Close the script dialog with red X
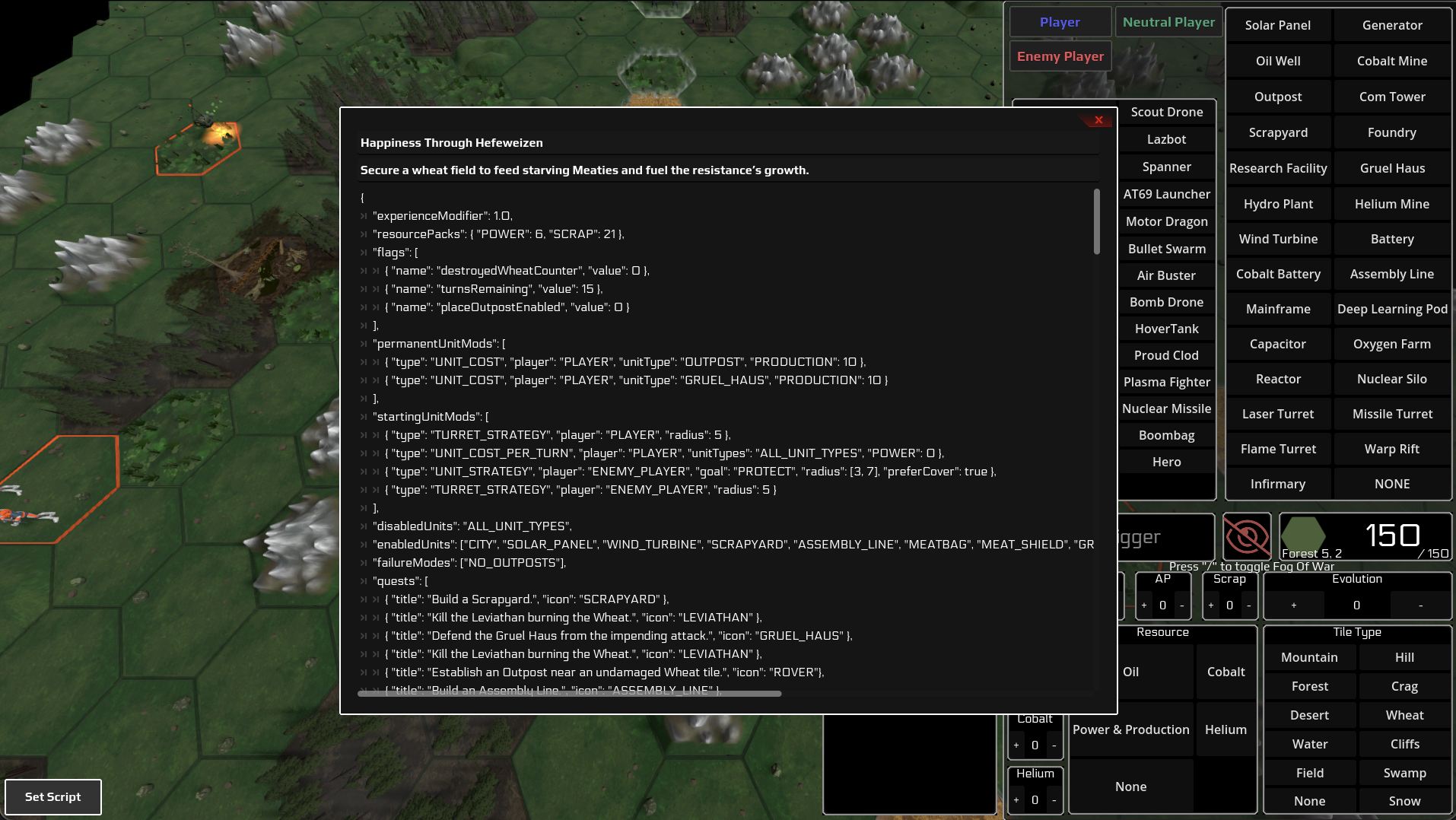1456x820 pixels. tap(1098, 120)
